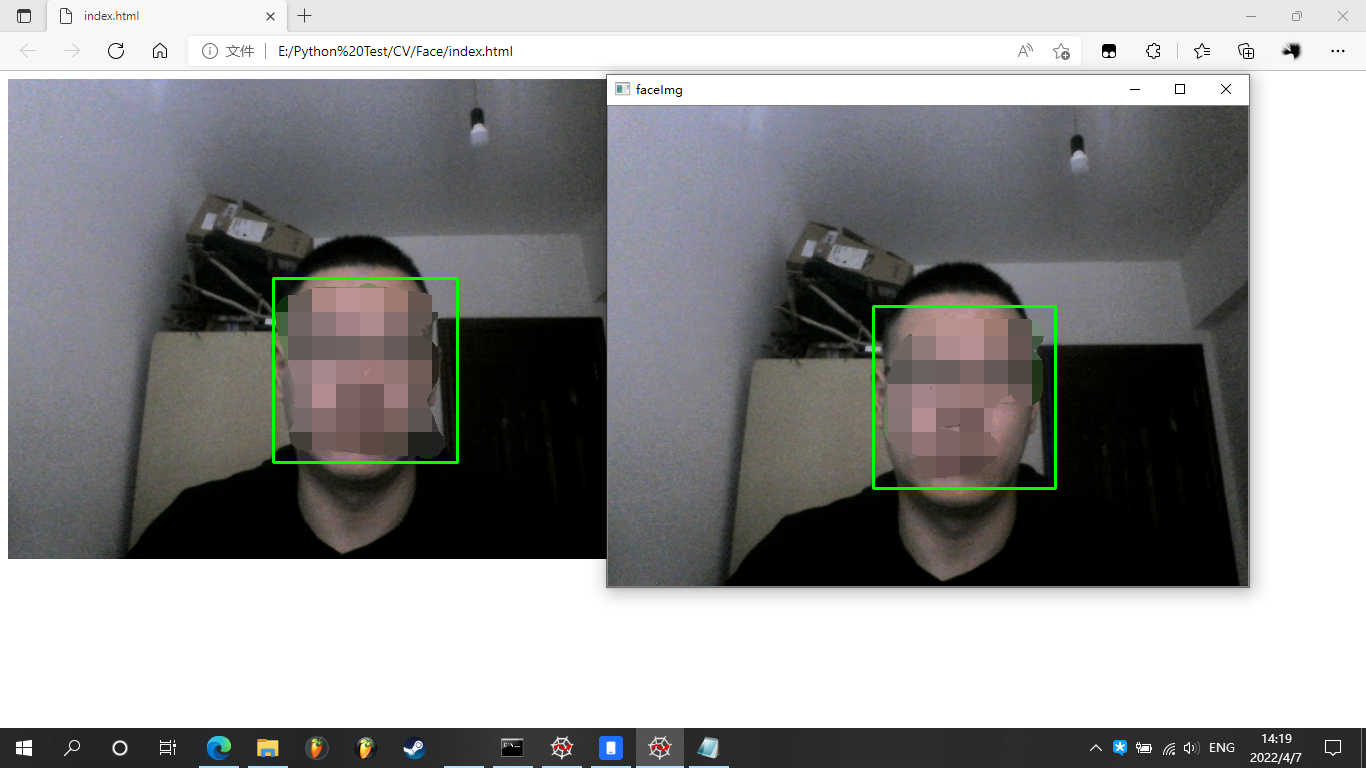Screen dimensions: 1366x768
Task: Open the browser Extensions puzzle icon
Action: [1153, 51]
